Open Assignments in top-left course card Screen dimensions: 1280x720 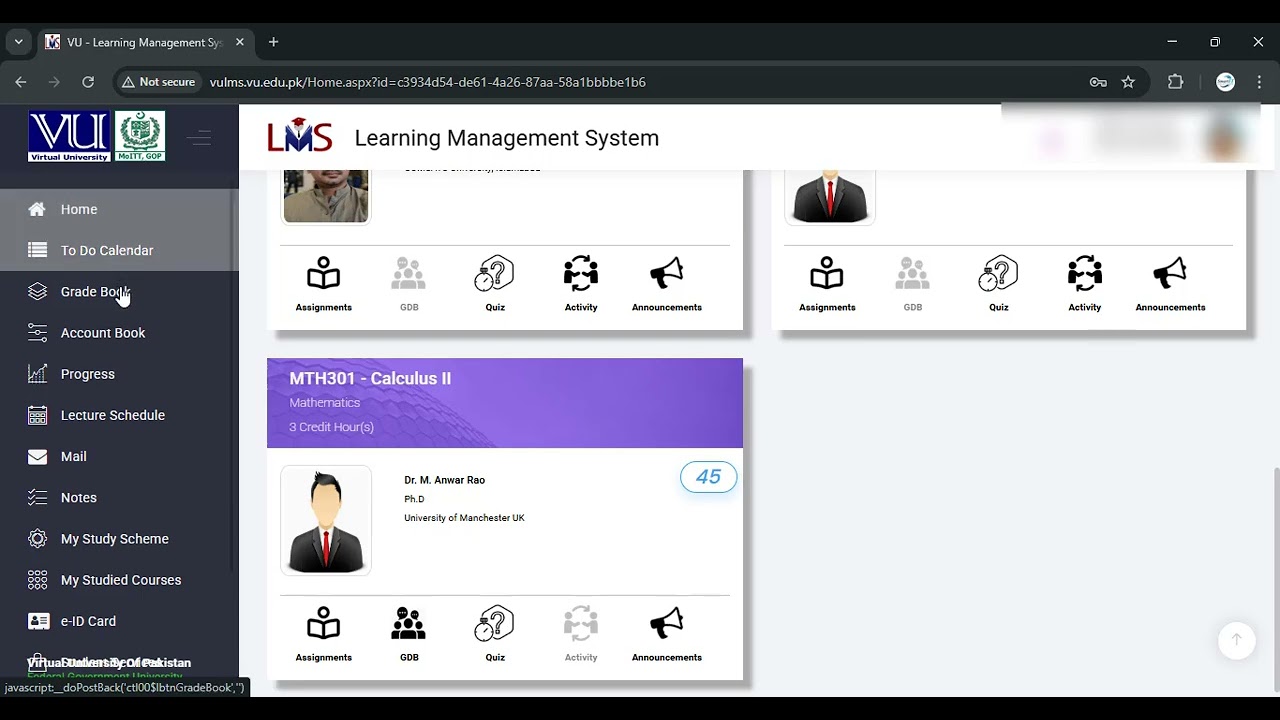point(323,284)
